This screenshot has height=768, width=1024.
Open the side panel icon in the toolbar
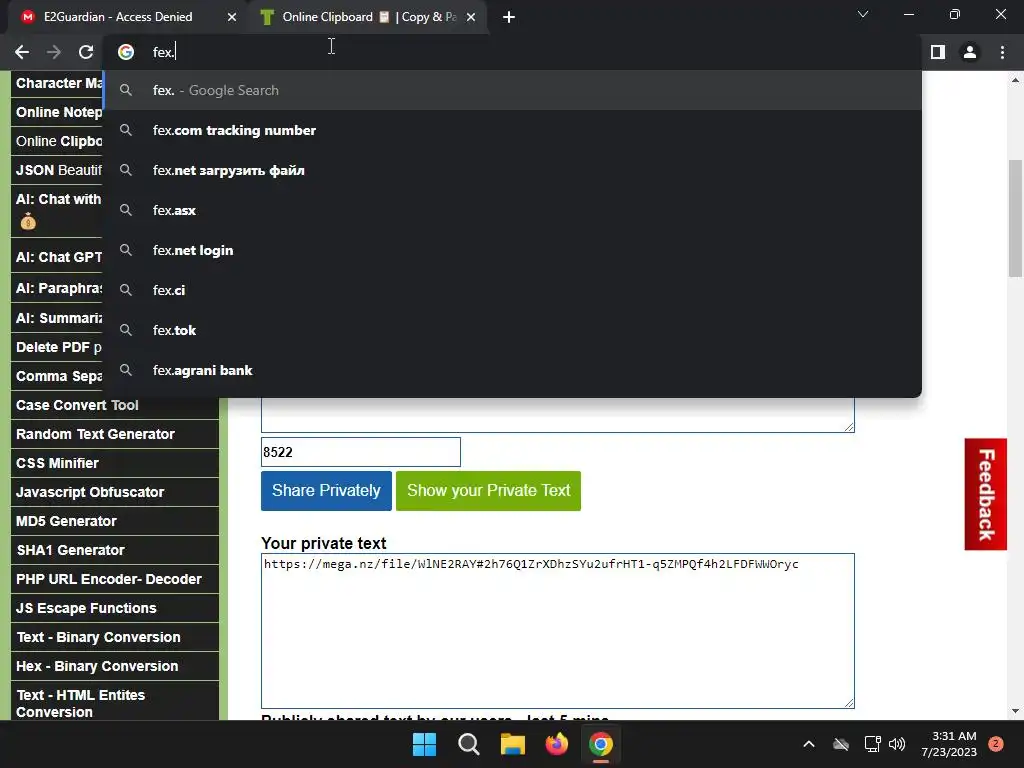[x=938, y=52]
